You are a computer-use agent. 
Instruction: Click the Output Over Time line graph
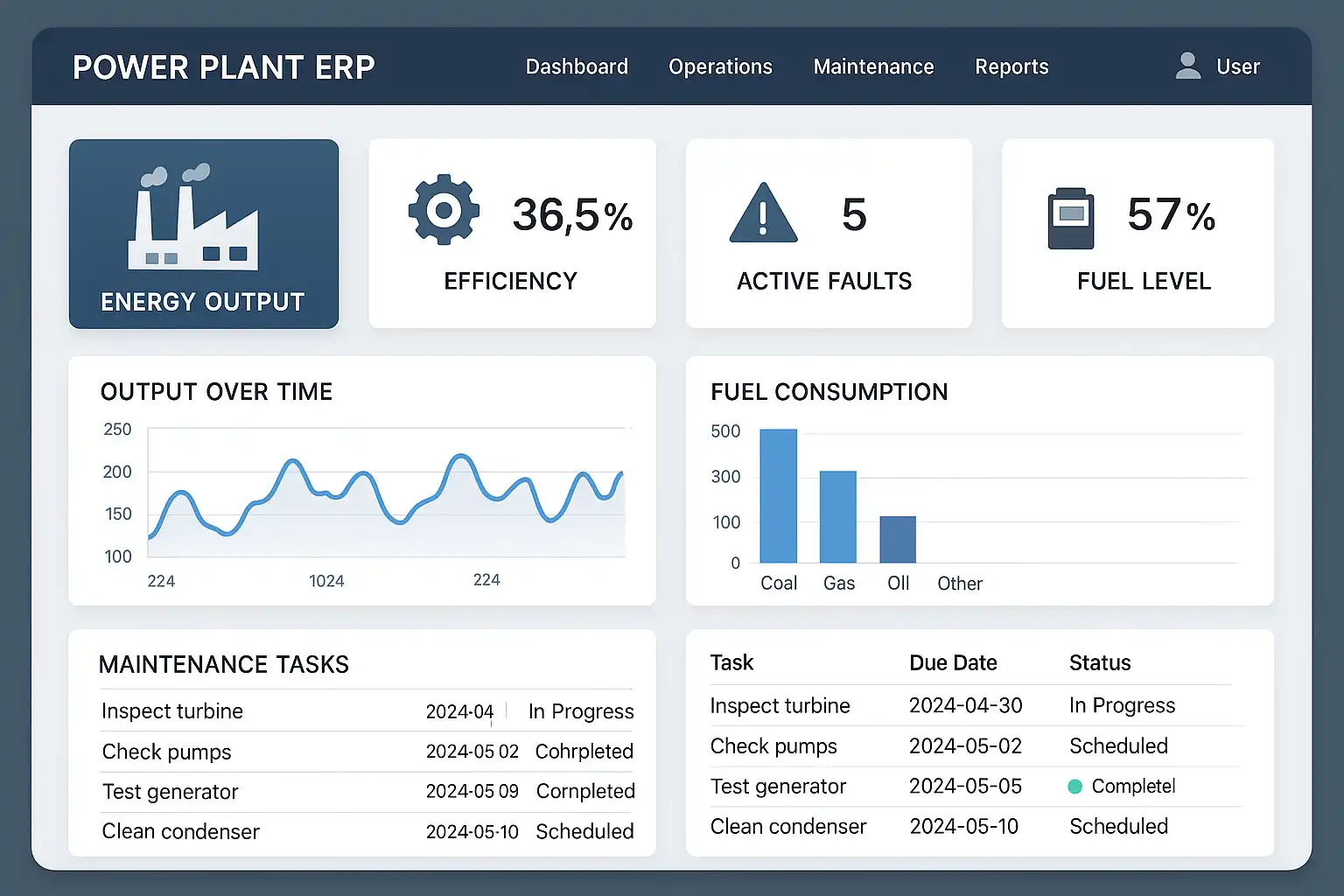coord(386,494)
